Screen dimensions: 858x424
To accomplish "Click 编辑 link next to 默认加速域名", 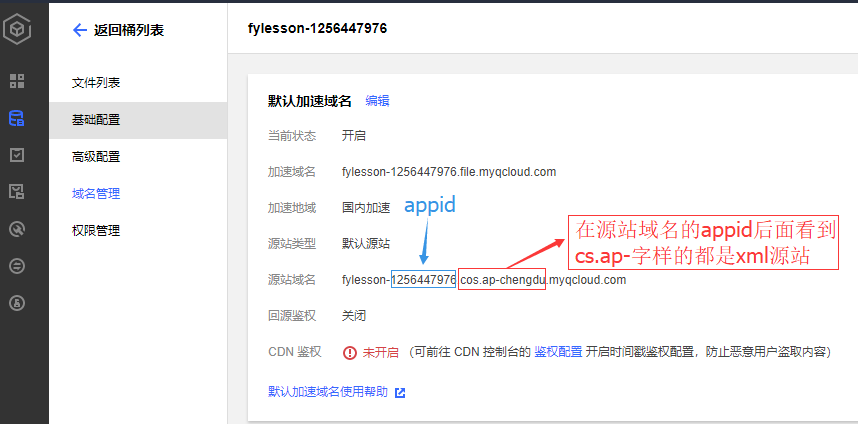I will (x=377, y=101).
